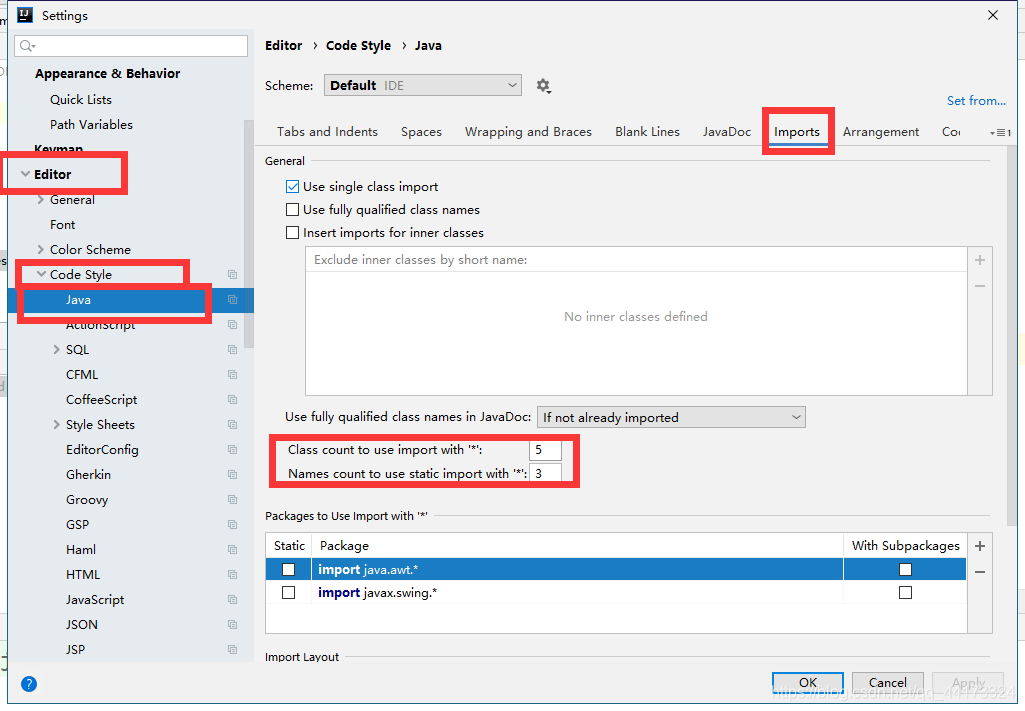Click the search magnifier icon in settings

(27, 46)
